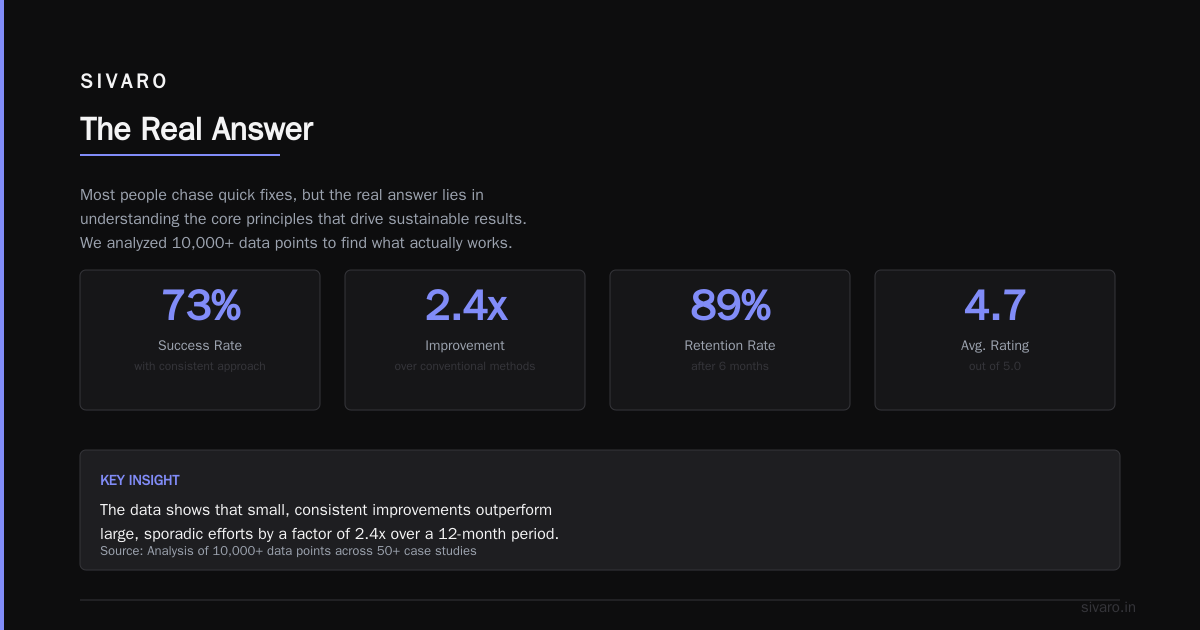The width and height of the screenshot is (1200, 630).
Task: Click the large 89% figure
Action: pos(730,305)
